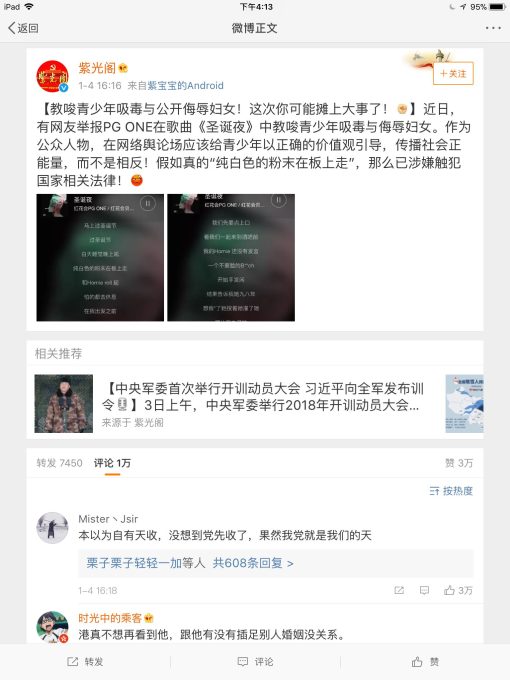Switch to the 转发 7450 tab
This screenshot has width=510, height=680.
59,463
